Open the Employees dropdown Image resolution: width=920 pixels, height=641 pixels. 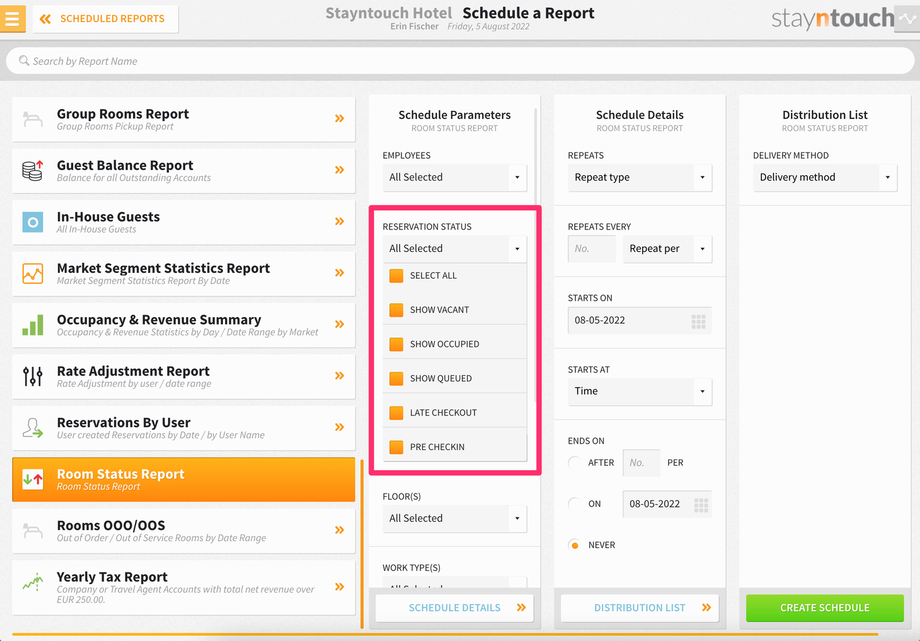(455, 177)
